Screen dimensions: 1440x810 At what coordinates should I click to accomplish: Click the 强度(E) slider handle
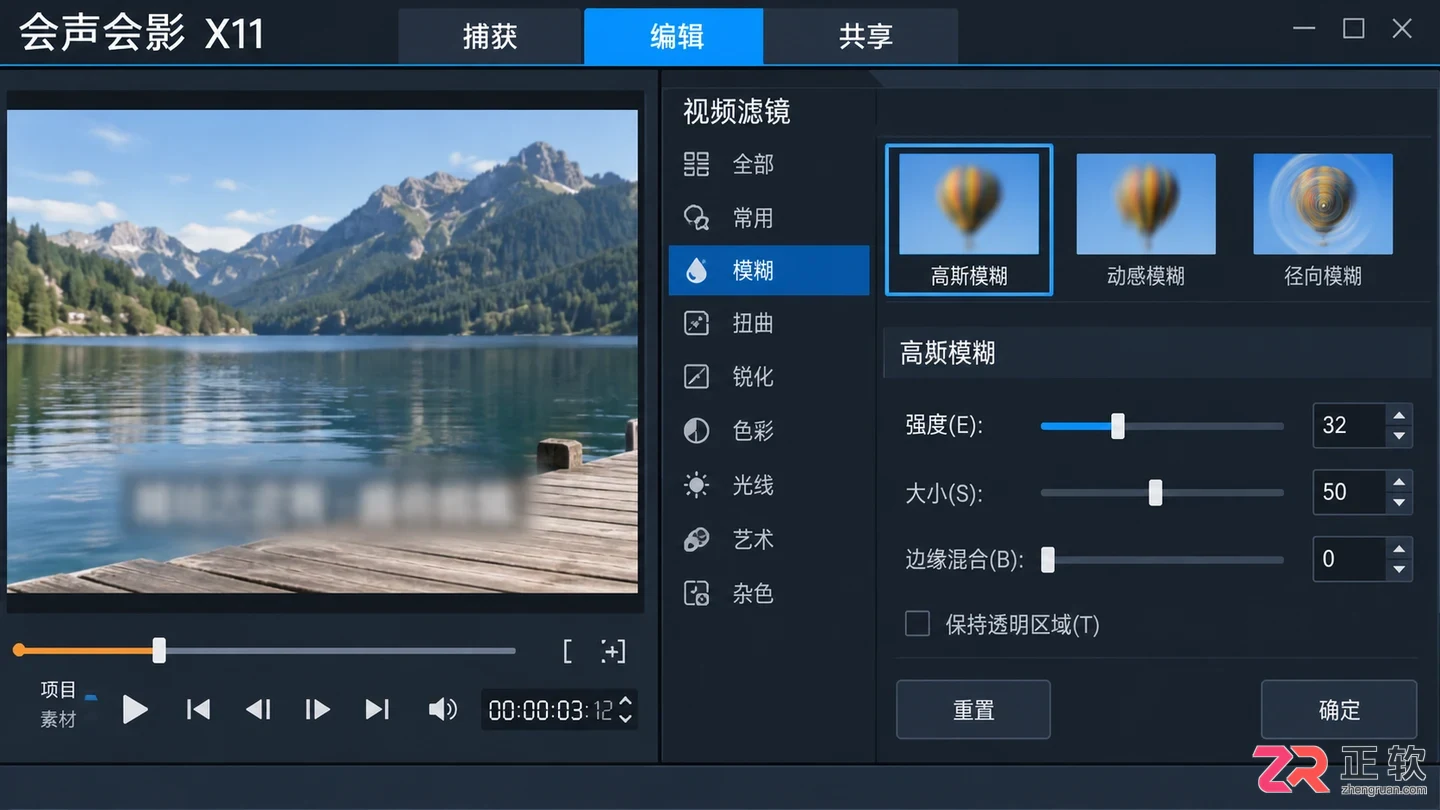tap(1118, 426)
